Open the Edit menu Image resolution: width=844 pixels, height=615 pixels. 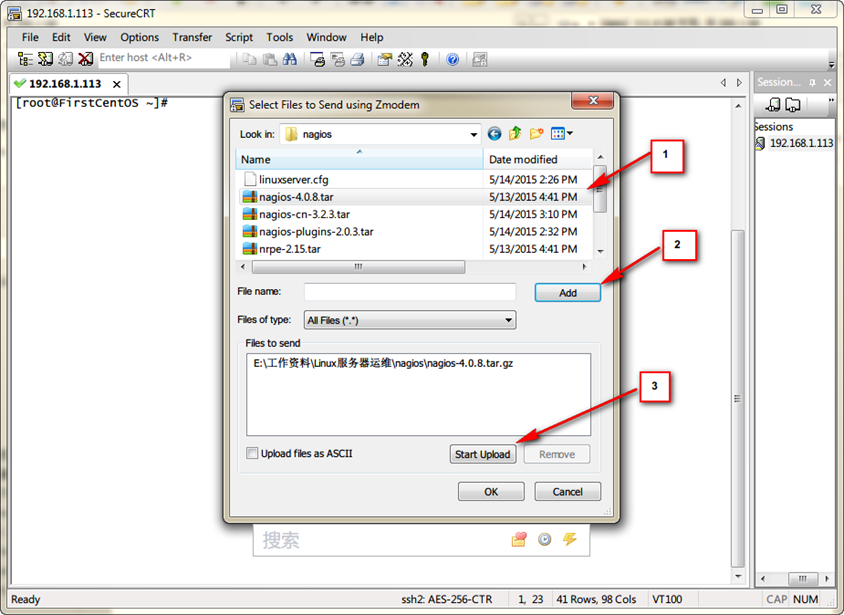[x=61, y=37]
